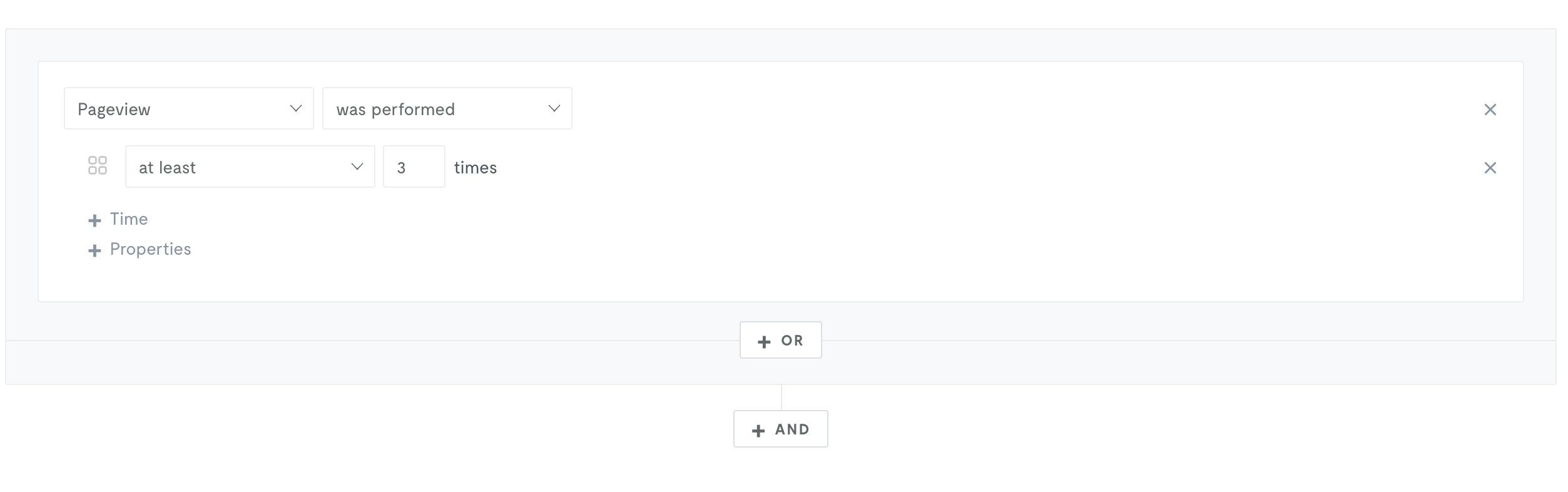The image size is (1568, 492).
Task: Click the 'times' label after the number
Action: (x=476, y=168)
